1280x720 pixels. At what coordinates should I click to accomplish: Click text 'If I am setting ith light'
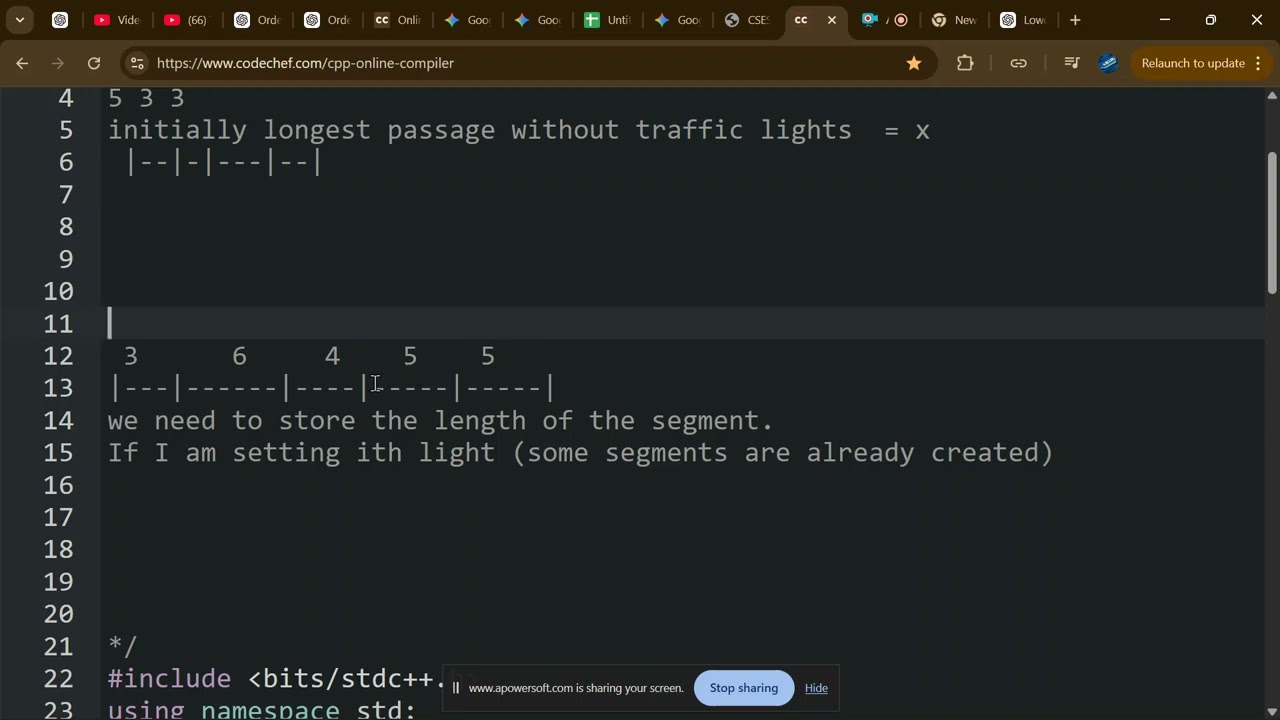302,453
